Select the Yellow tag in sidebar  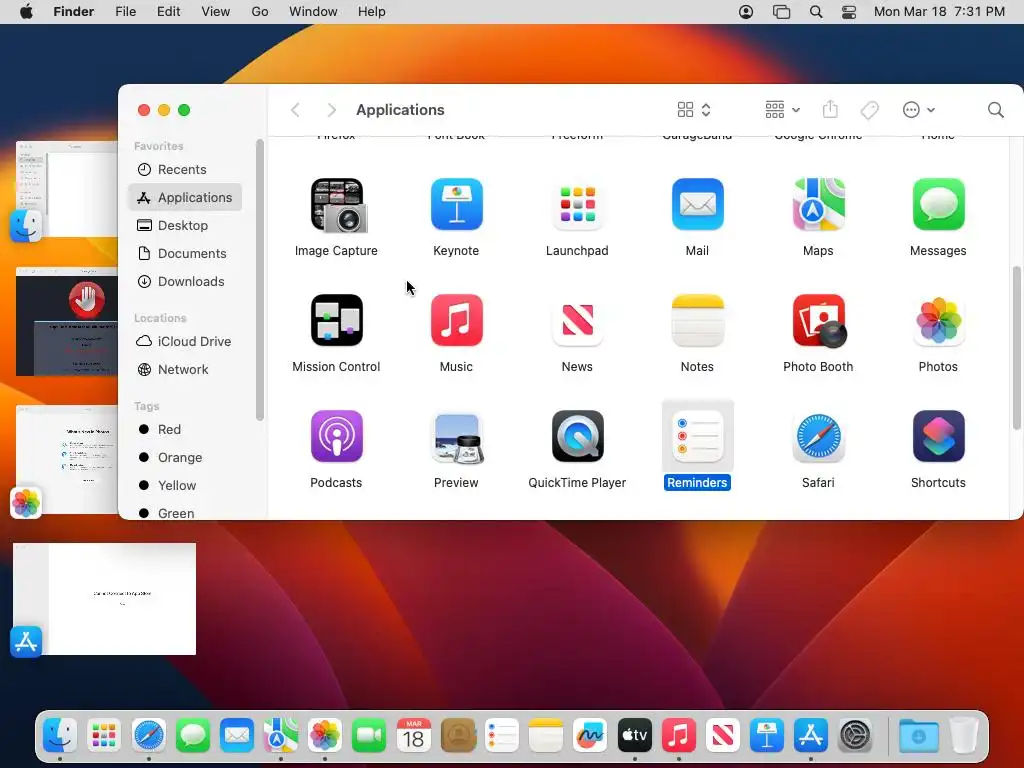(185, 486)
